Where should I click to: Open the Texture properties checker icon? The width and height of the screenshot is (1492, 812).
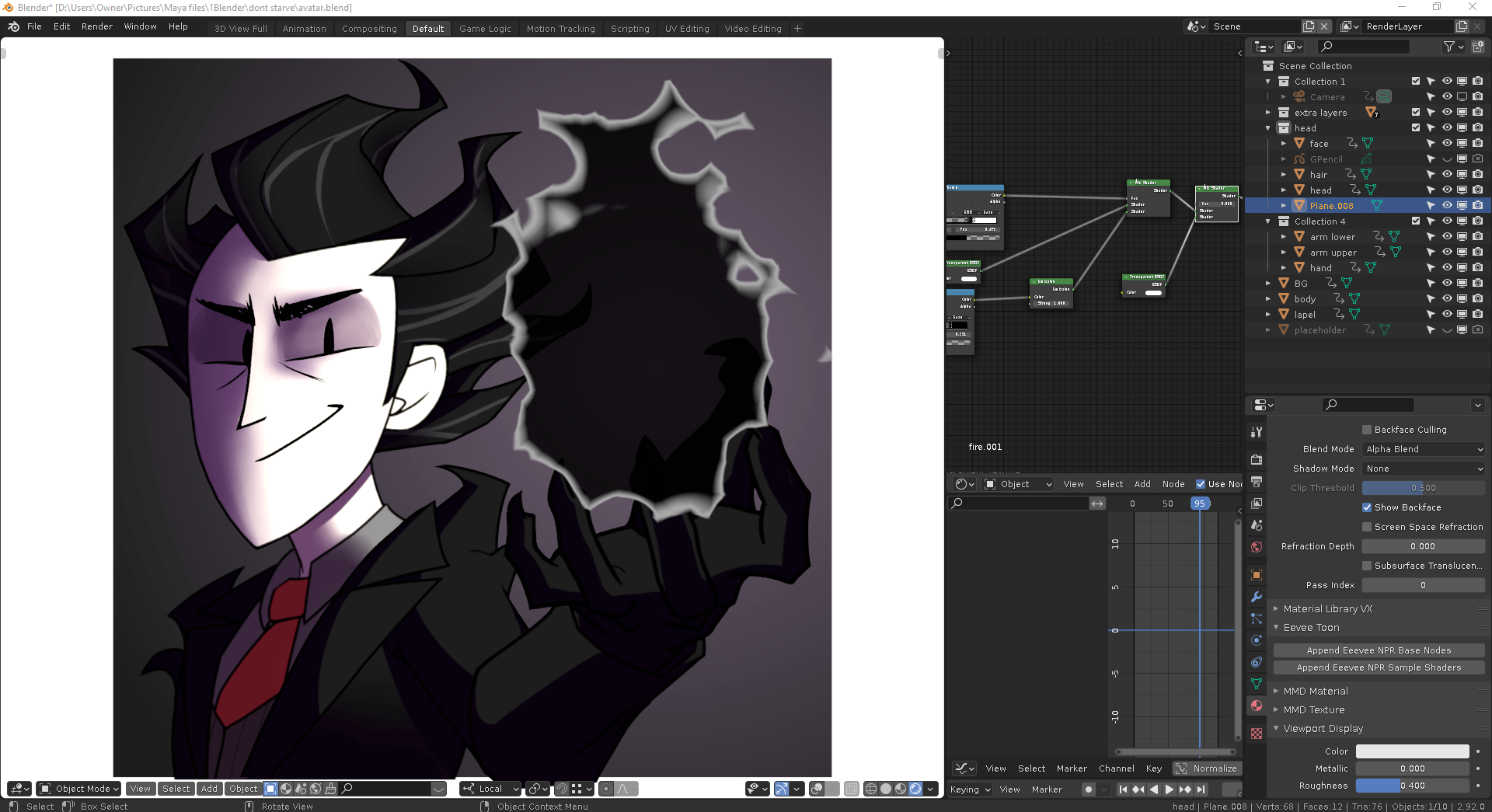pyautogui.click(x=1257, y=734)
